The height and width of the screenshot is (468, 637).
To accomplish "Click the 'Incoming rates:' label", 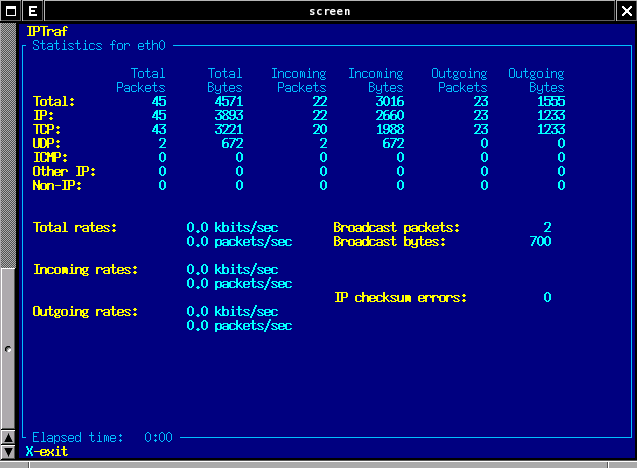I will click(86, 269).
